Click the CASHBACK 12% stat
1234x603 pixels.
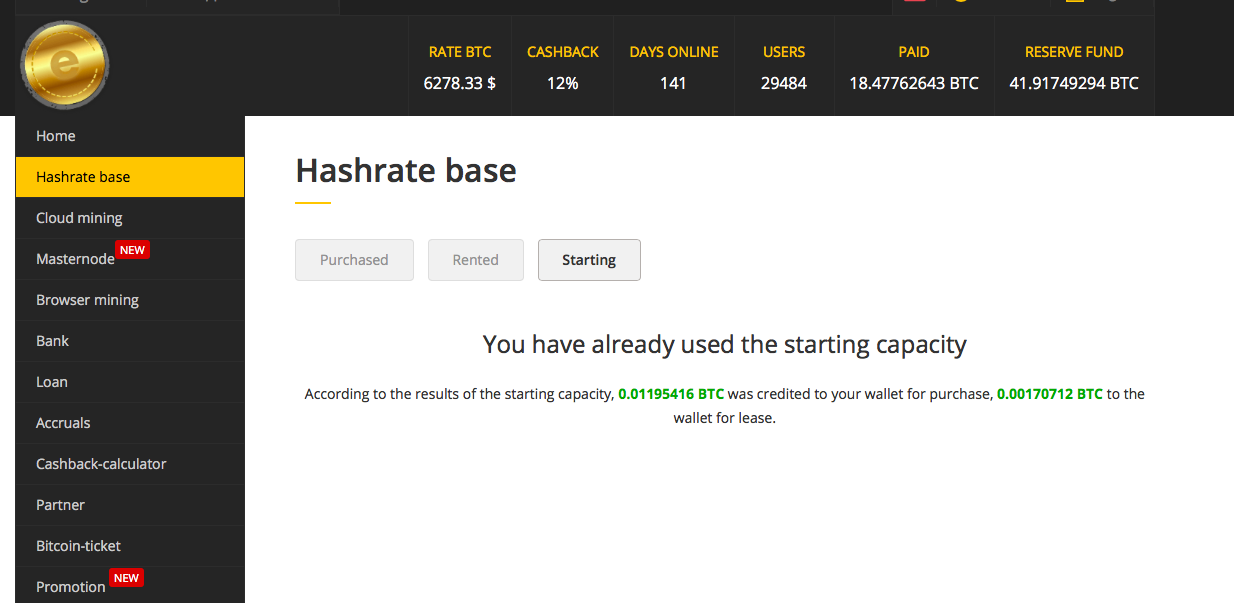[x=563, y=67]
